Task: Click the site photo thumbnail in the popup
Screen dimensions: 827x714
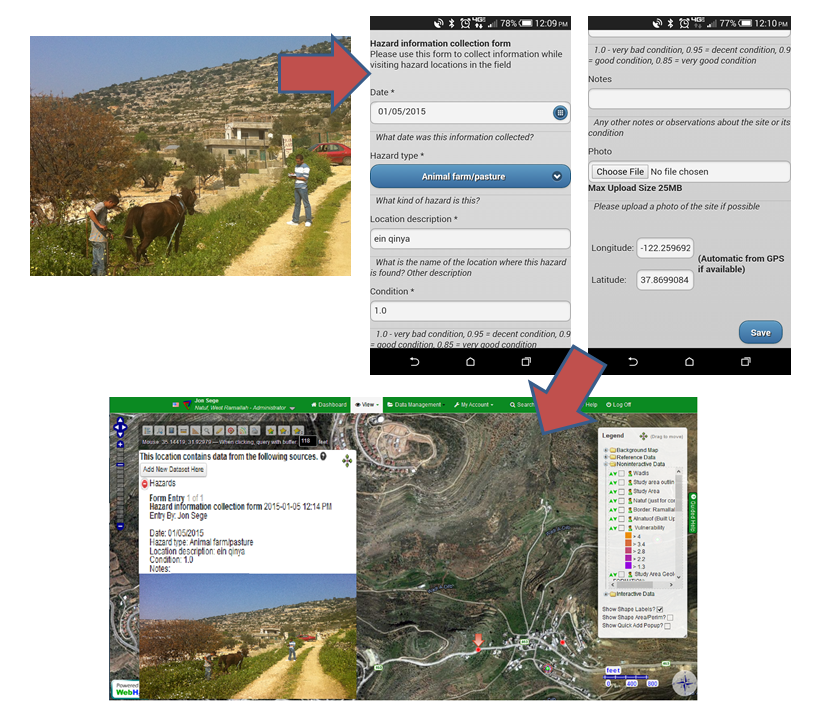Action: tap(247, 637)
